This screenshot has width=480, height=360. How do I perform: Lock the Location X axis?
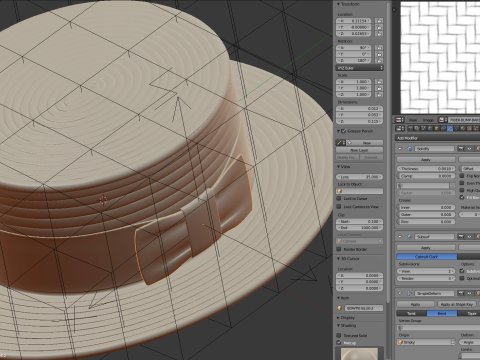click(379, 21)
